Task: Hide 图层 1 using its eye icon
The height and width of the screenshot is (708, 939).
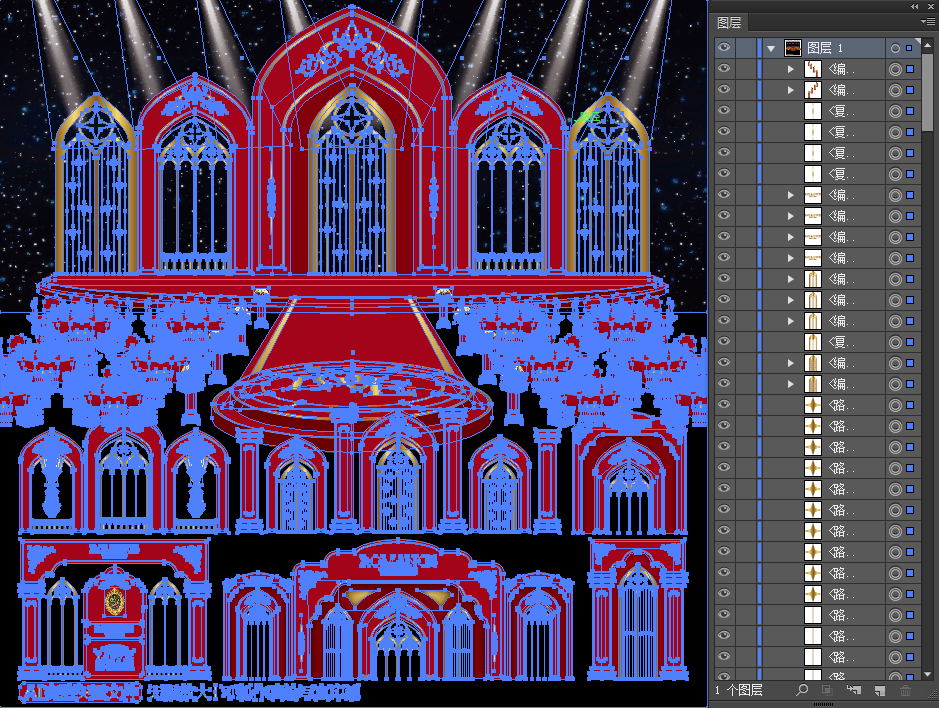Action: point(724,47)
